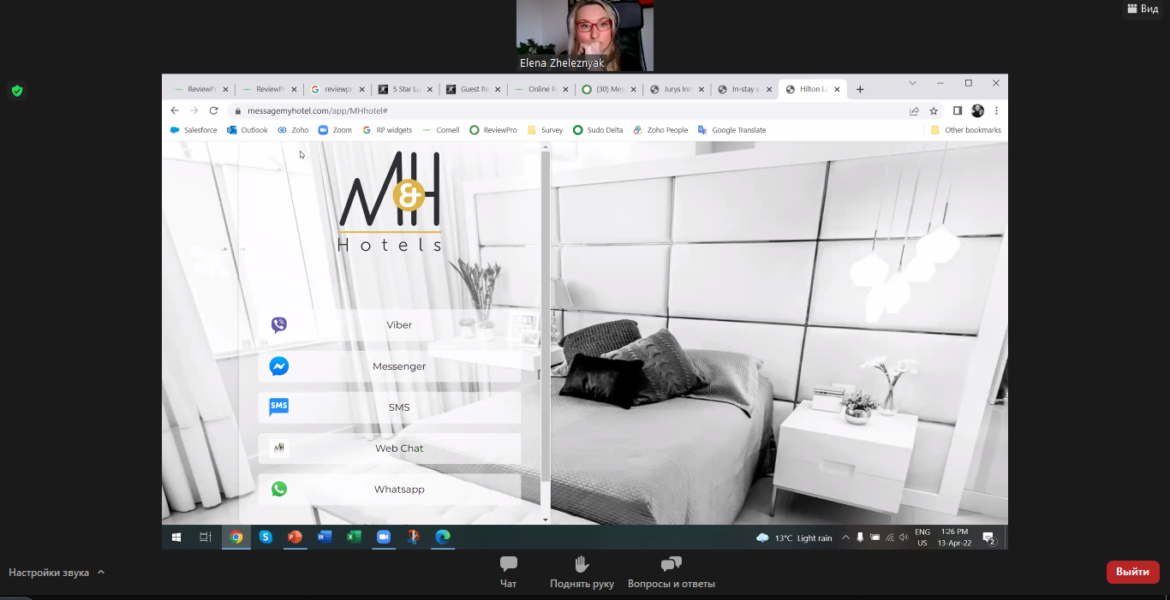Click Chrome icon on the taskbar
The width and height of the screenshot is (1170, 600).
tap(236, 537)
